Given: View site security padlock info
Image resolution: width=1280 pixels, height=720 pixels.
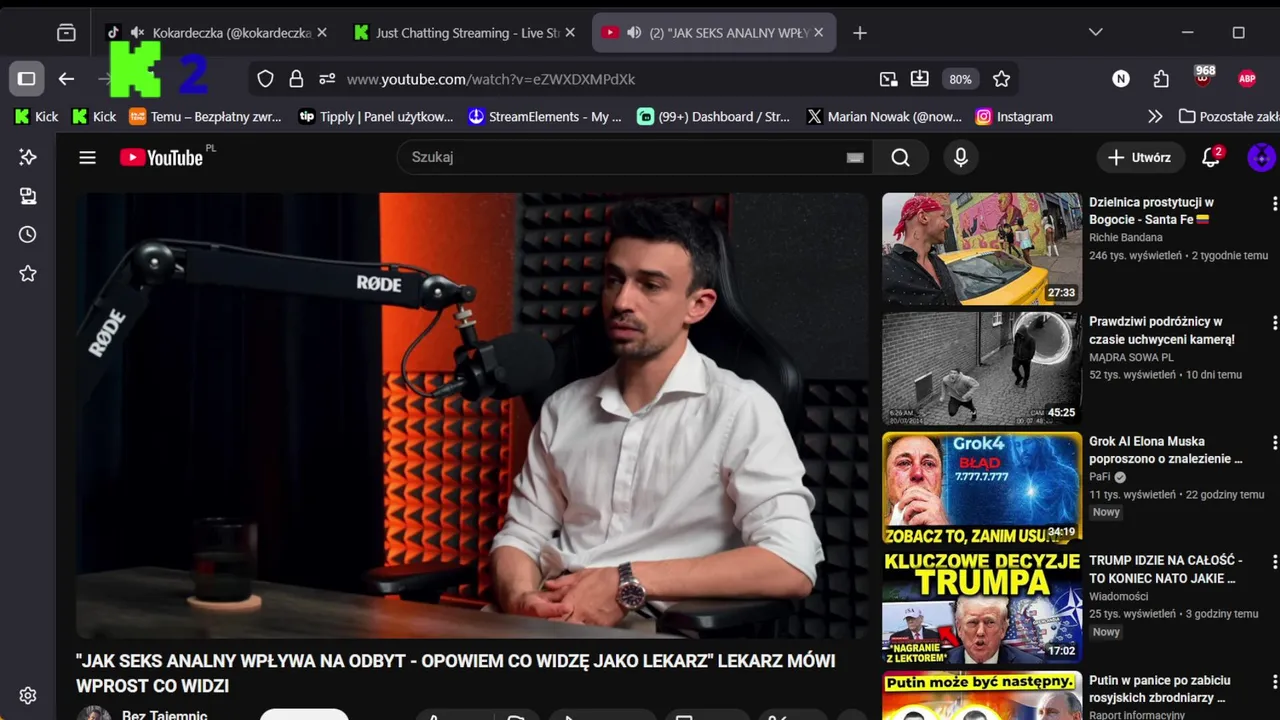Looking at the screenshot, I should tap(296, 79).
